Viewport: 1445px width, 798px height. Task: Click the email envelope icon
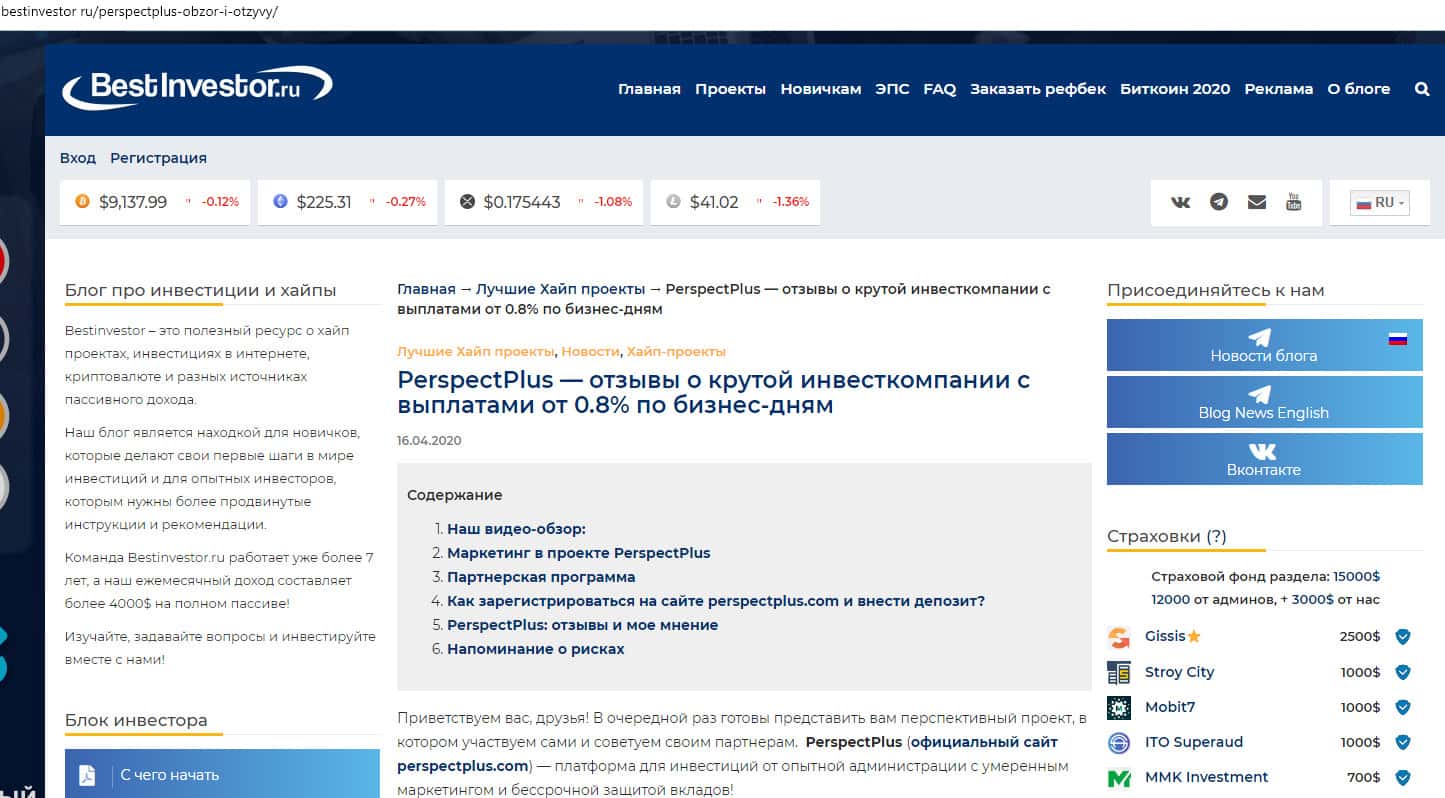coord(1256,202)
